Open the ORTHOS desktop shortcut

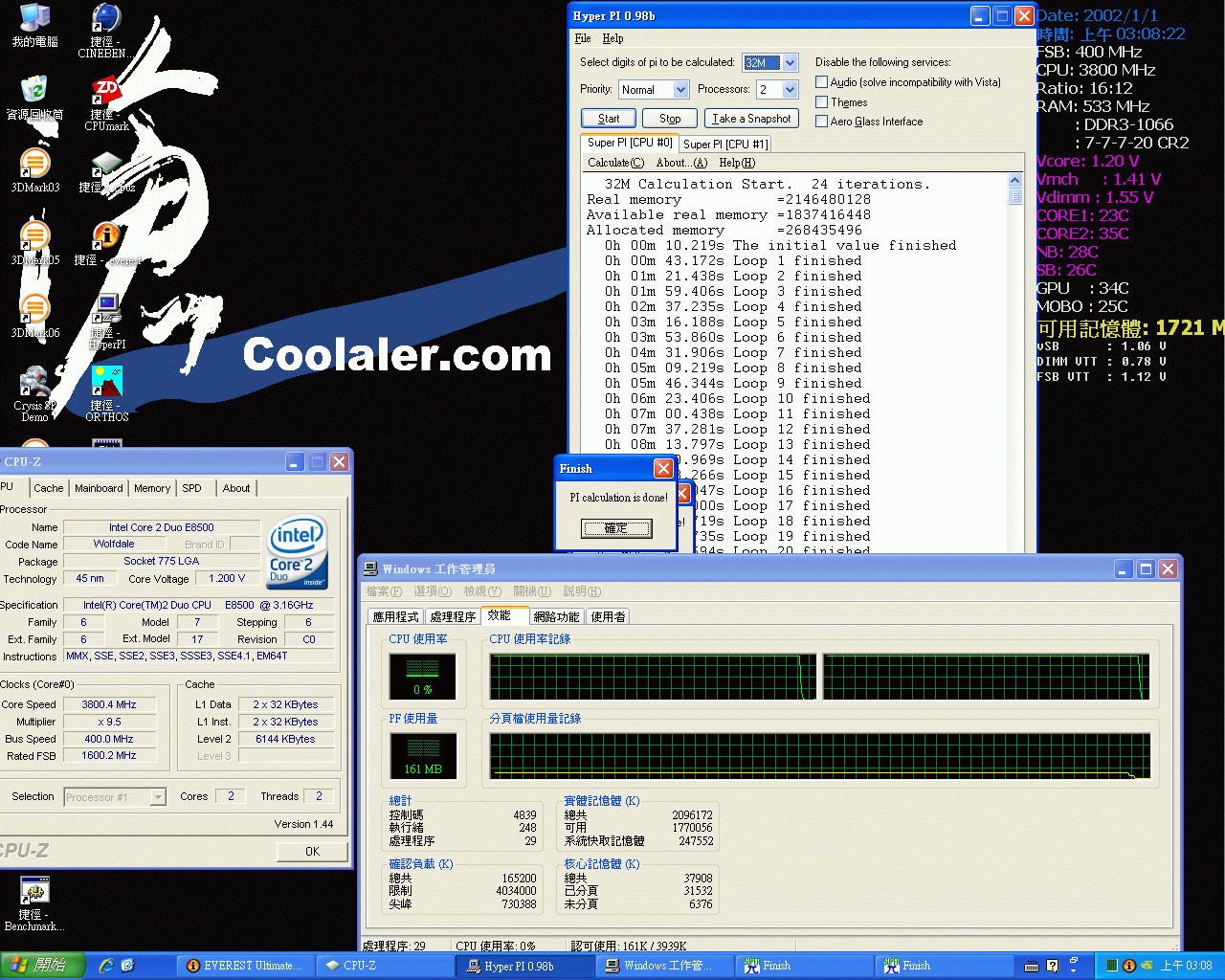click(106, 393)
